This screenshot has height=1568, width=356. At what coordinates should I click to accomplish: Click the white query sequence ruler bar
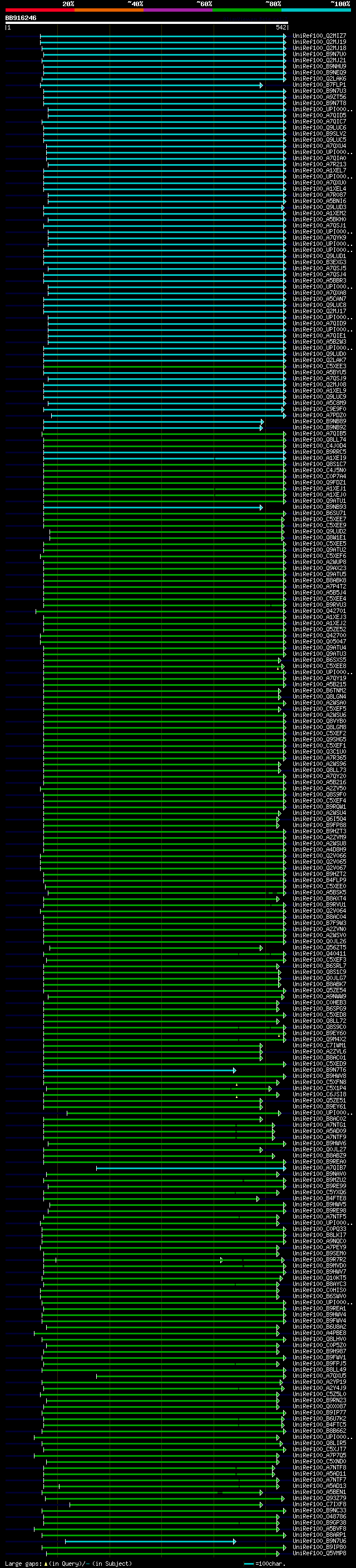point(147,23)
